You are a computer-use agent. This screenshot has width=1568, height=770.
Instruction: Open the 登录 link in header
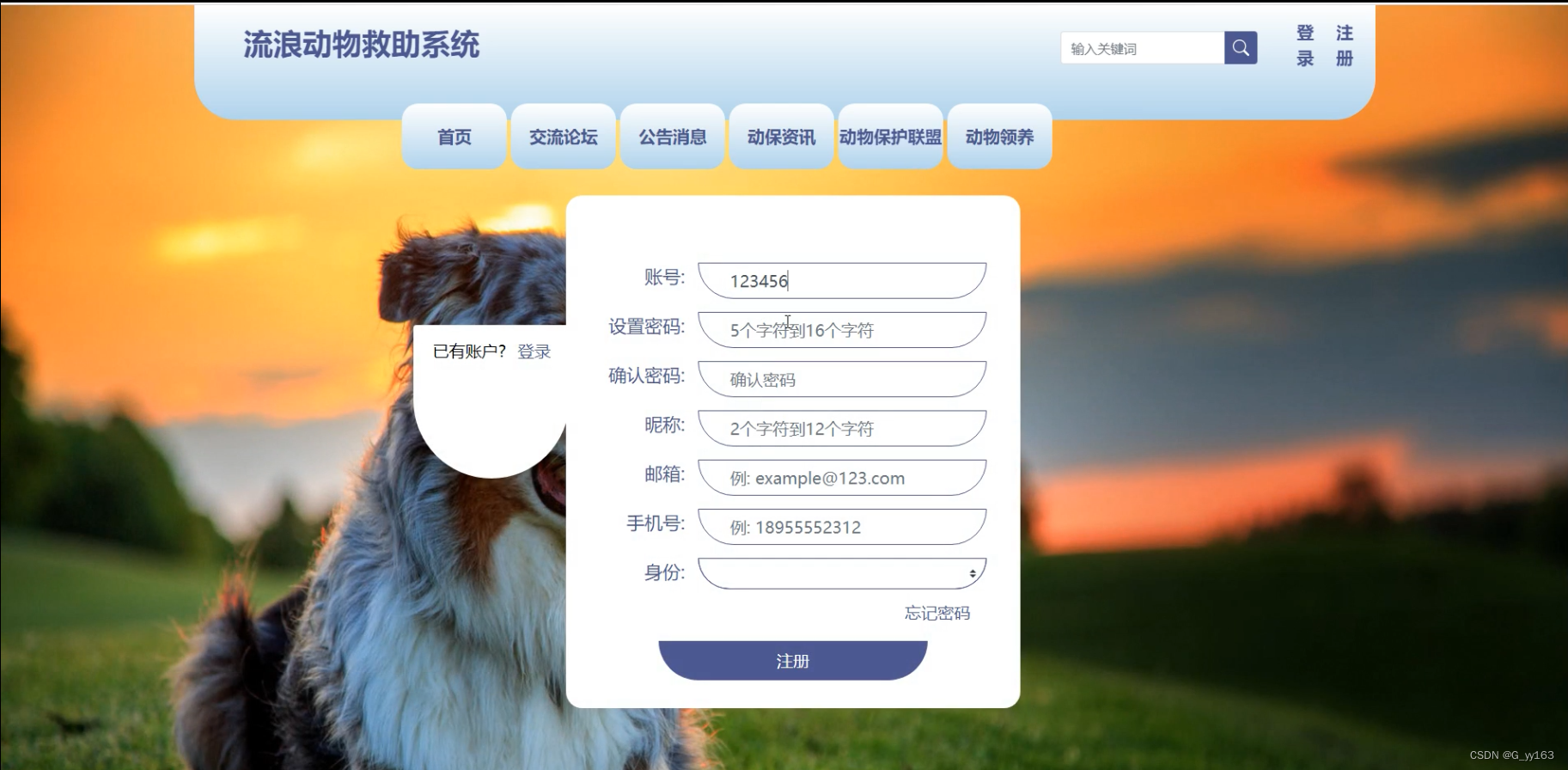click(x=1305, y=46)
